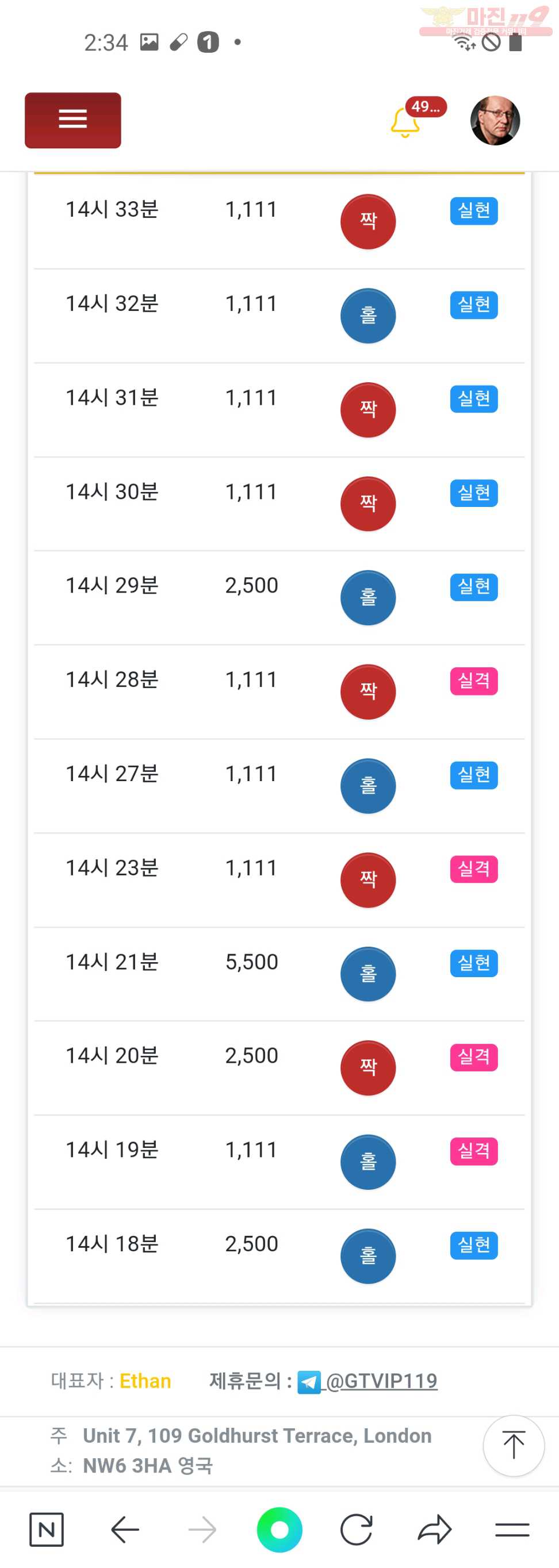Tap the green circle center button
Image resolution: width=559 pixels, height=1568 pixels.
[279, 1529]
